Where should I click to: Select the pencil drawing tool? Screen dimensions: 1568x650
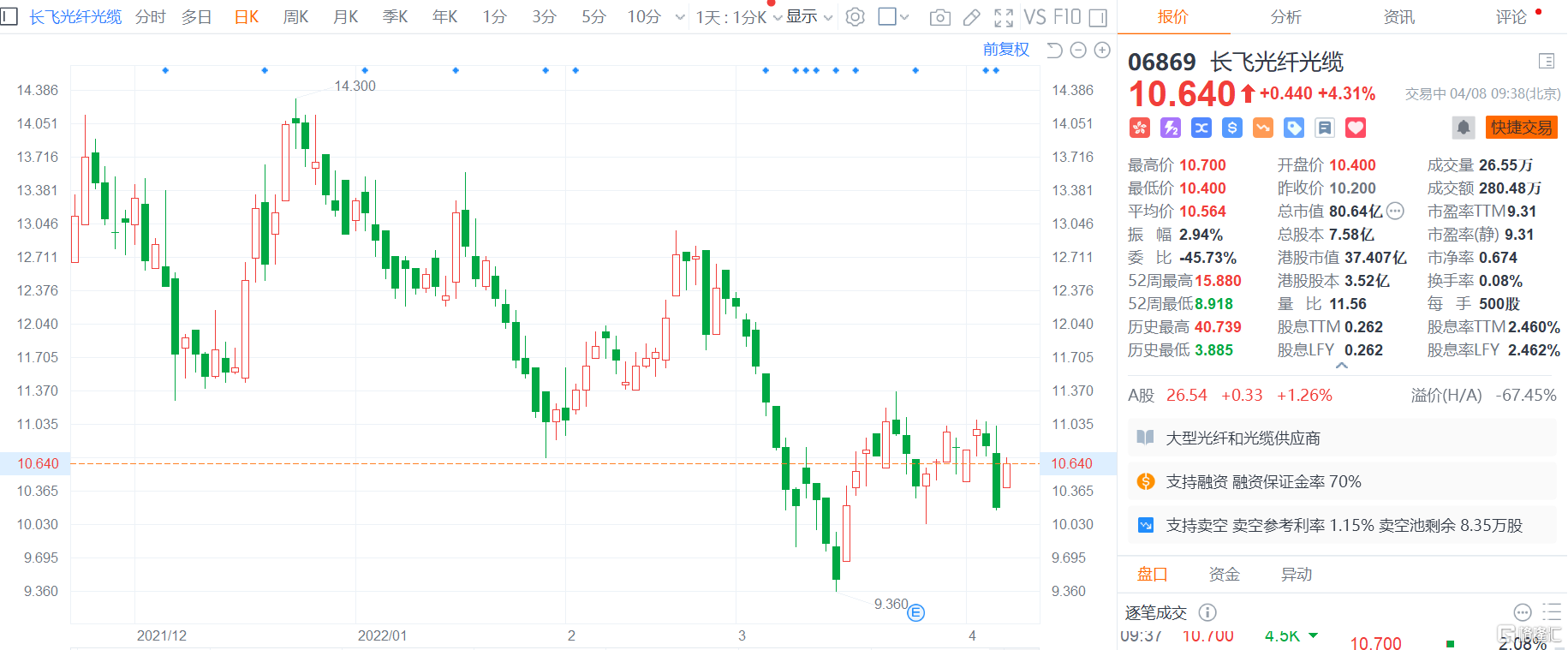(972, 17)
